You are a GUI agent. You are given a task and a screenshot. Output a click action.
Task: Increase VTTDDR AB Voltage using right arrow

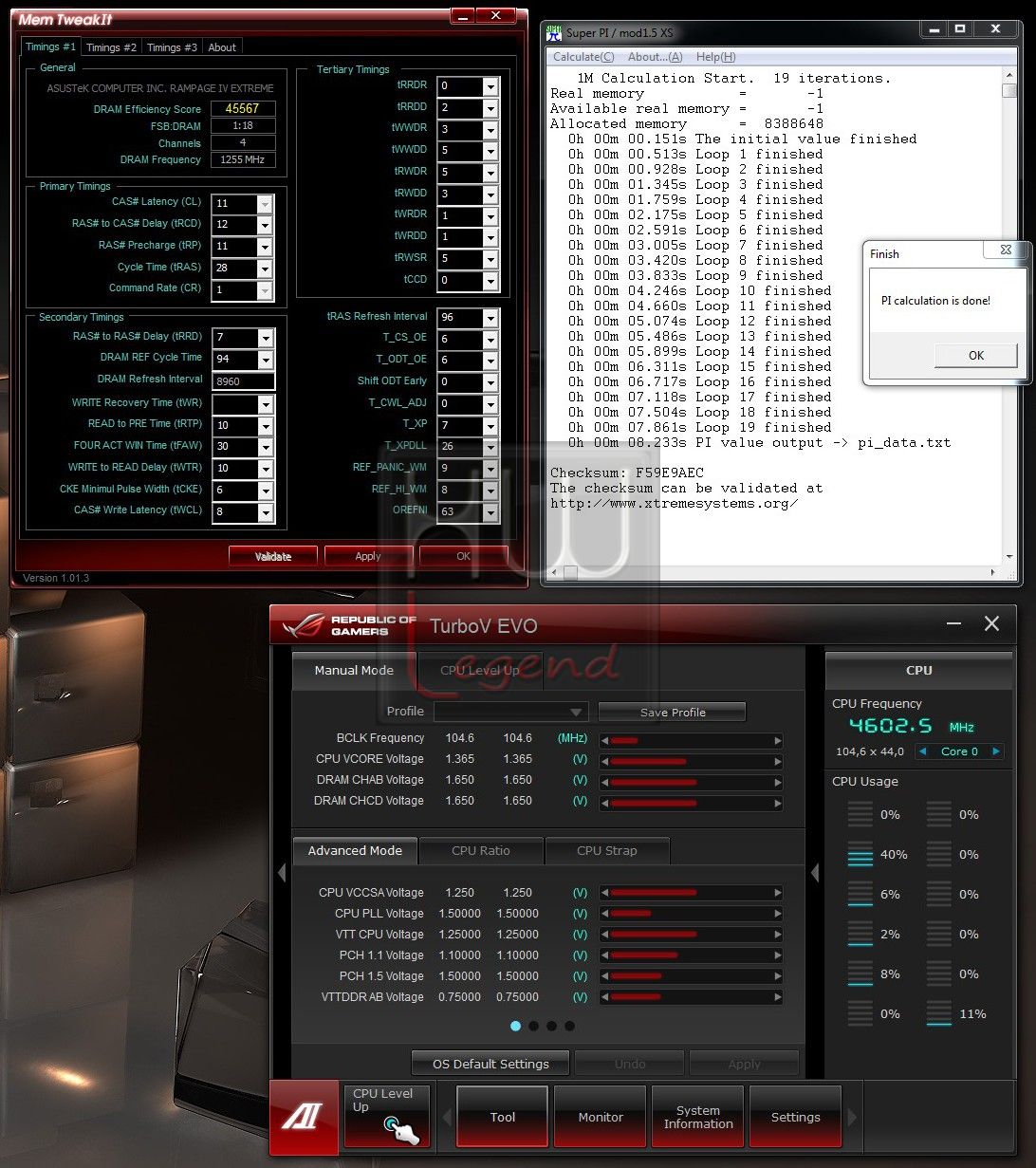coord(778,997)
